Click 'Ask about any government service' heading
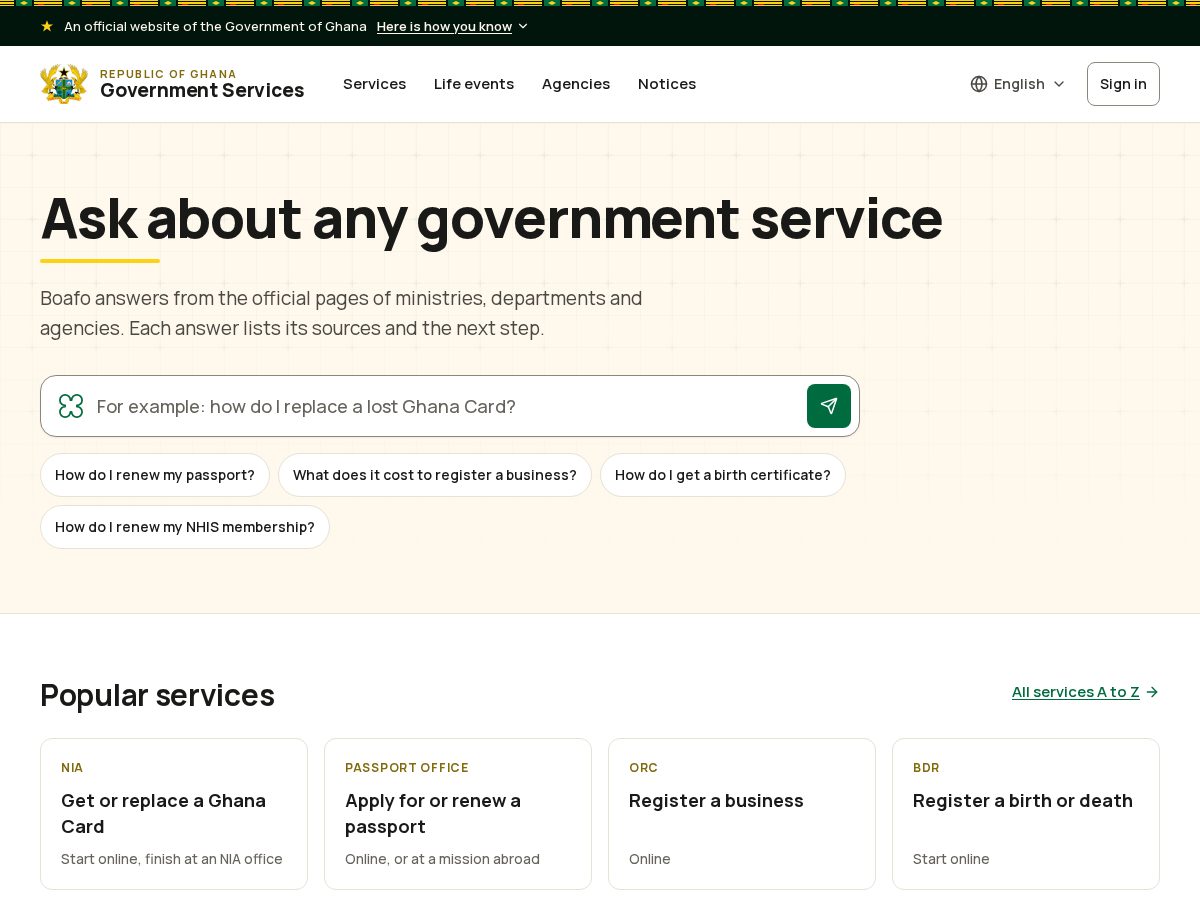Screen dimensions: 1200x900 tap(491, 219)
